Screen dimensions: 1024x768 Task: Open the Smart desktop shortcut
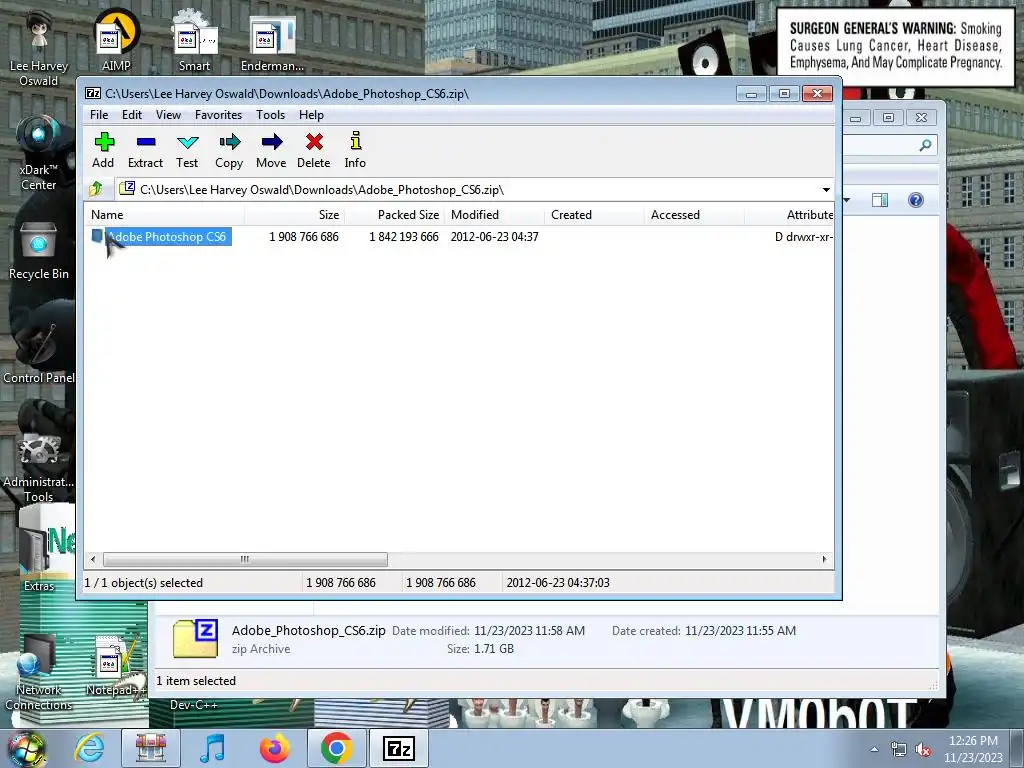point(195,40)
